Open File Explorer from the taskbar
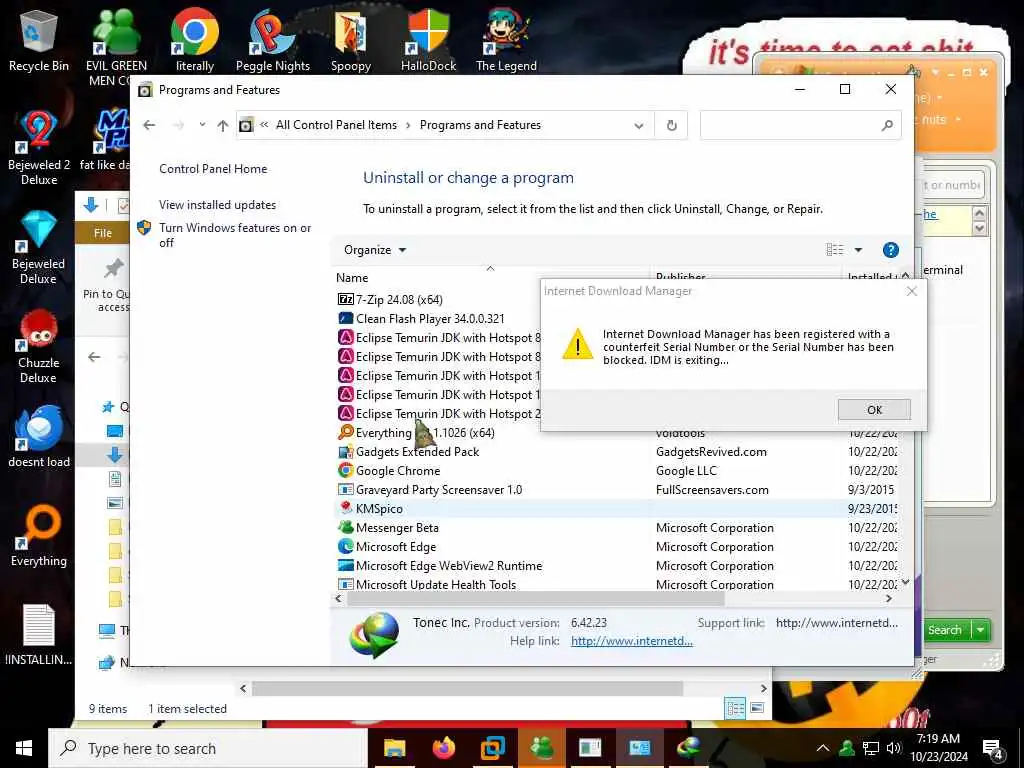Image resolution: width=1024 pixels, height=768 pixels. pyautogui.click(x=394, y=748)
